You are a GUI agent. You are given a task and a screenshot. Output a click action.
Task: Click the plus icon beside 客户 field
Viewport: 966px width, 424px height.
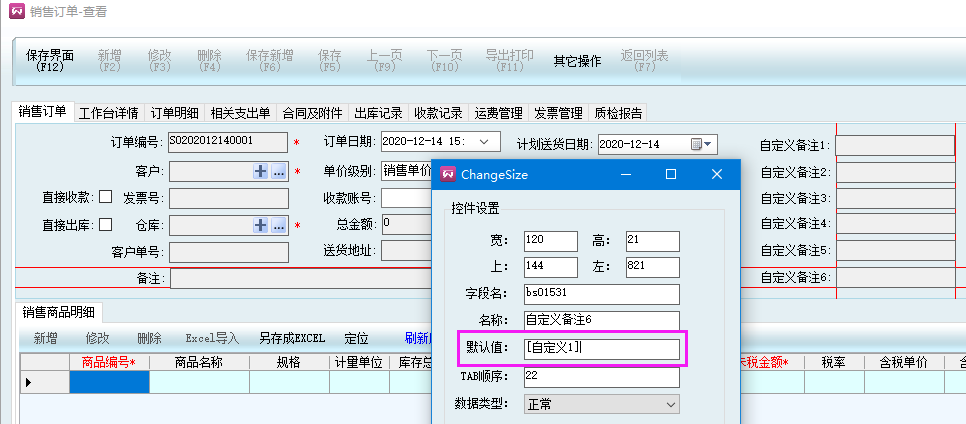(x=261, y=172)
